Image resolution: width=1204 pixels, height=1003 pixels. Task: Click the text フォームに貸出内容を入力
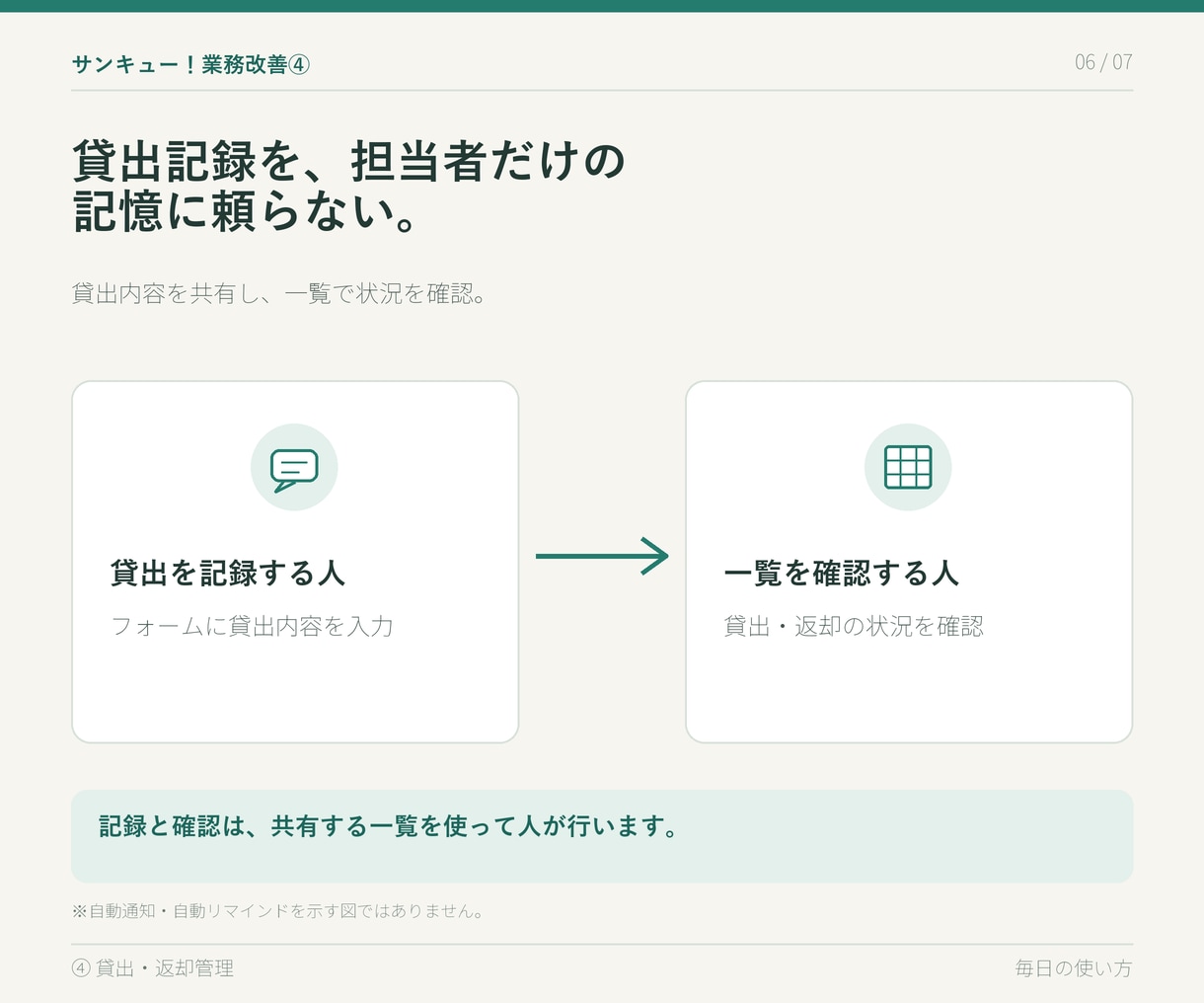click(x=253, y=626)
